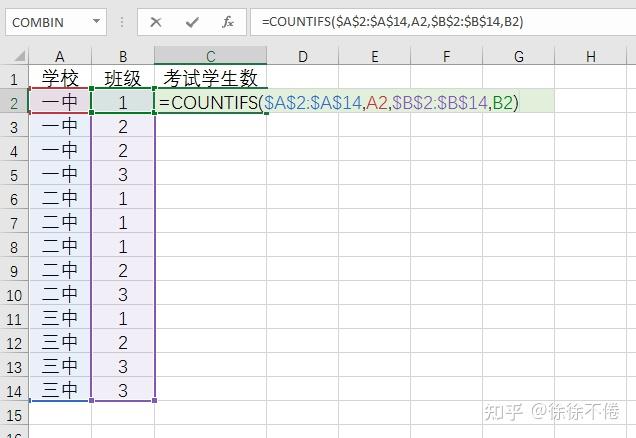This screenshot has height=438, width=636.
Task: Open the Name Box dropdown arrow
Action: point(96,21)
